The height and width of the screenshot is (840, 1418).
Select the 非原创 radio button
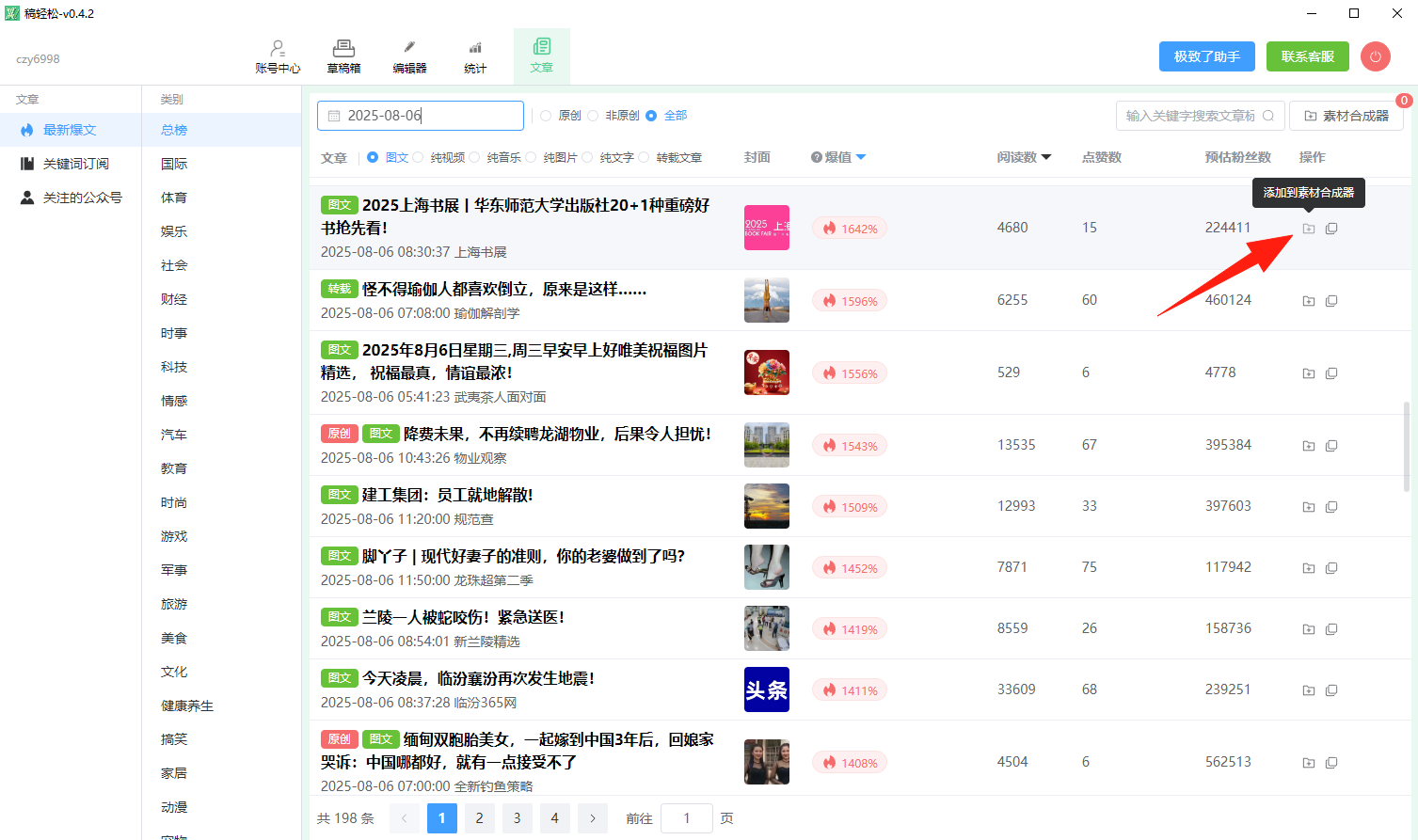pos(593,116)
